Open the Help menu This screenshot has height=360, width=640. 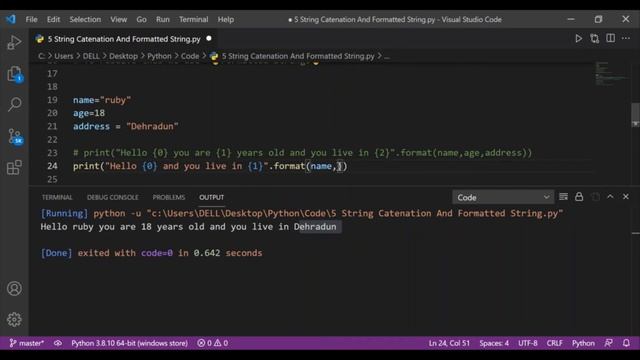tap(226, 19)
